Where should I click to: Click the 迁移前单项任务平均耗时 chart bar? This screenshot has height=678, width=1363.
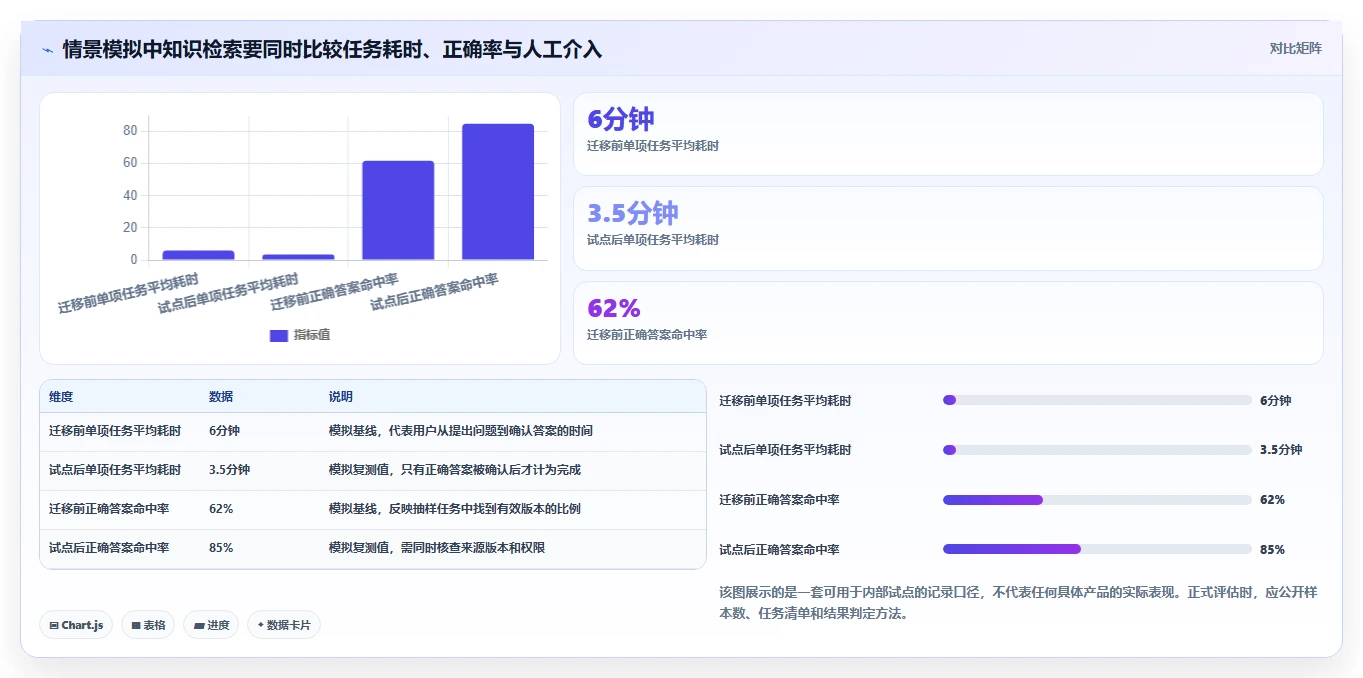[x=198, y=255]
